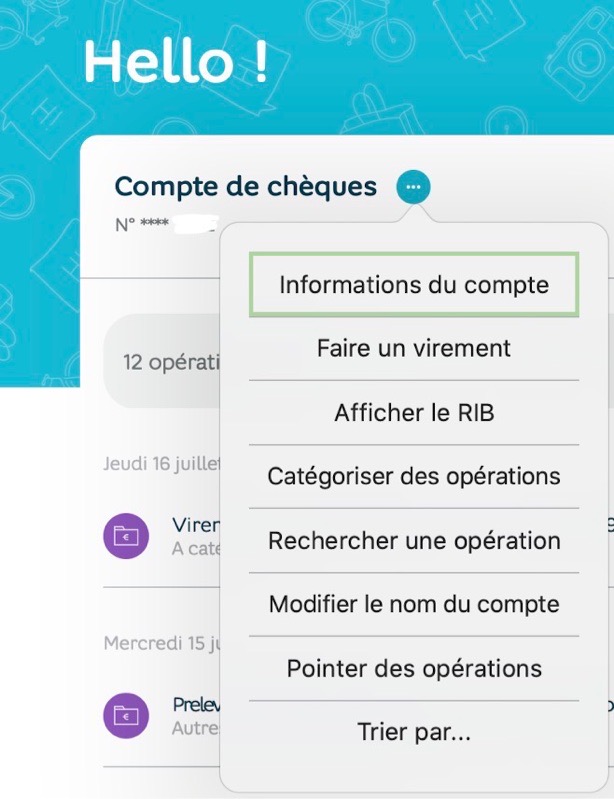Choose Modifier le nom du compte
This screenshot has height=799, width=614.
click(413, 605)
